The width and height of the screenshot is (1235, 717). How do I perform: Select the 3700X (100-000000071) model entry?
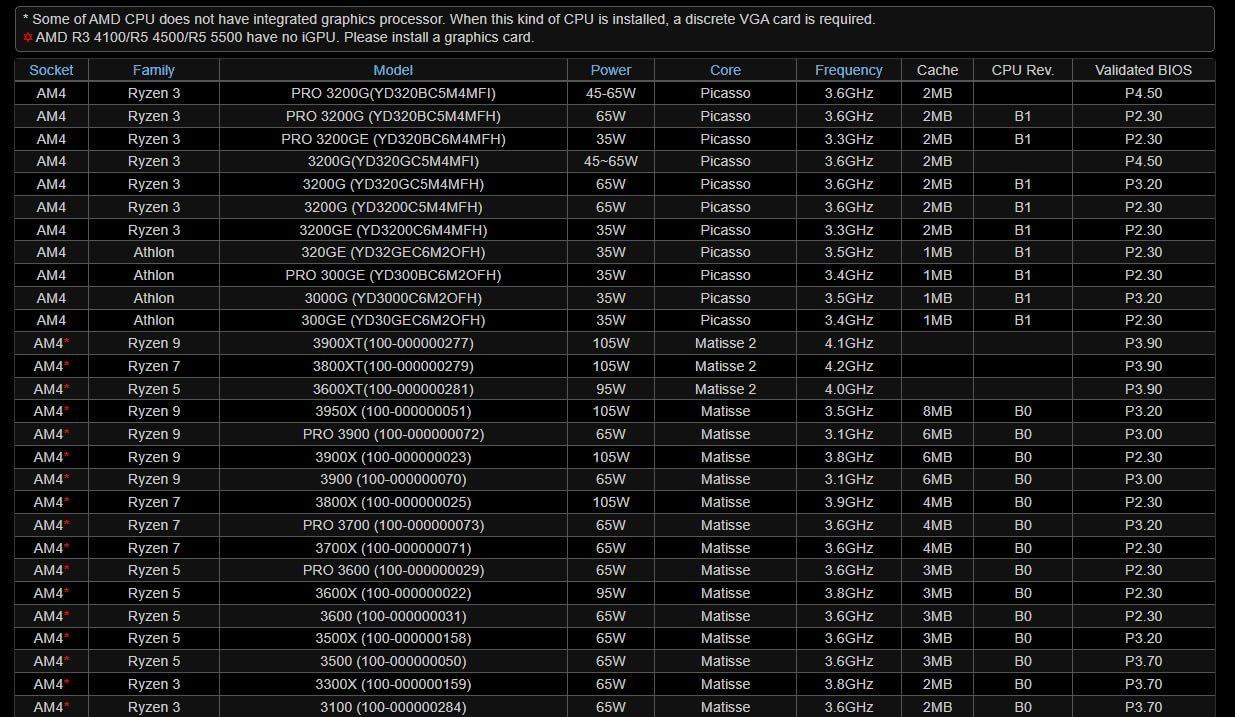393,548
